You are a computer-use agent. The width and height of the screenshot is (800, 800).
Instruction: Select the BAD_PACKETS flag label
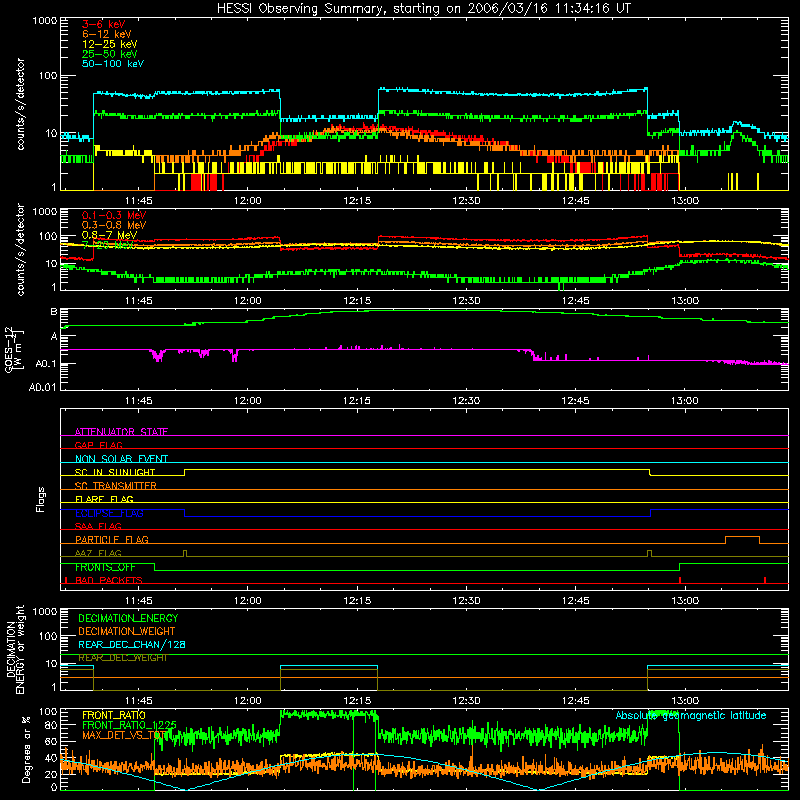point(108,580)
